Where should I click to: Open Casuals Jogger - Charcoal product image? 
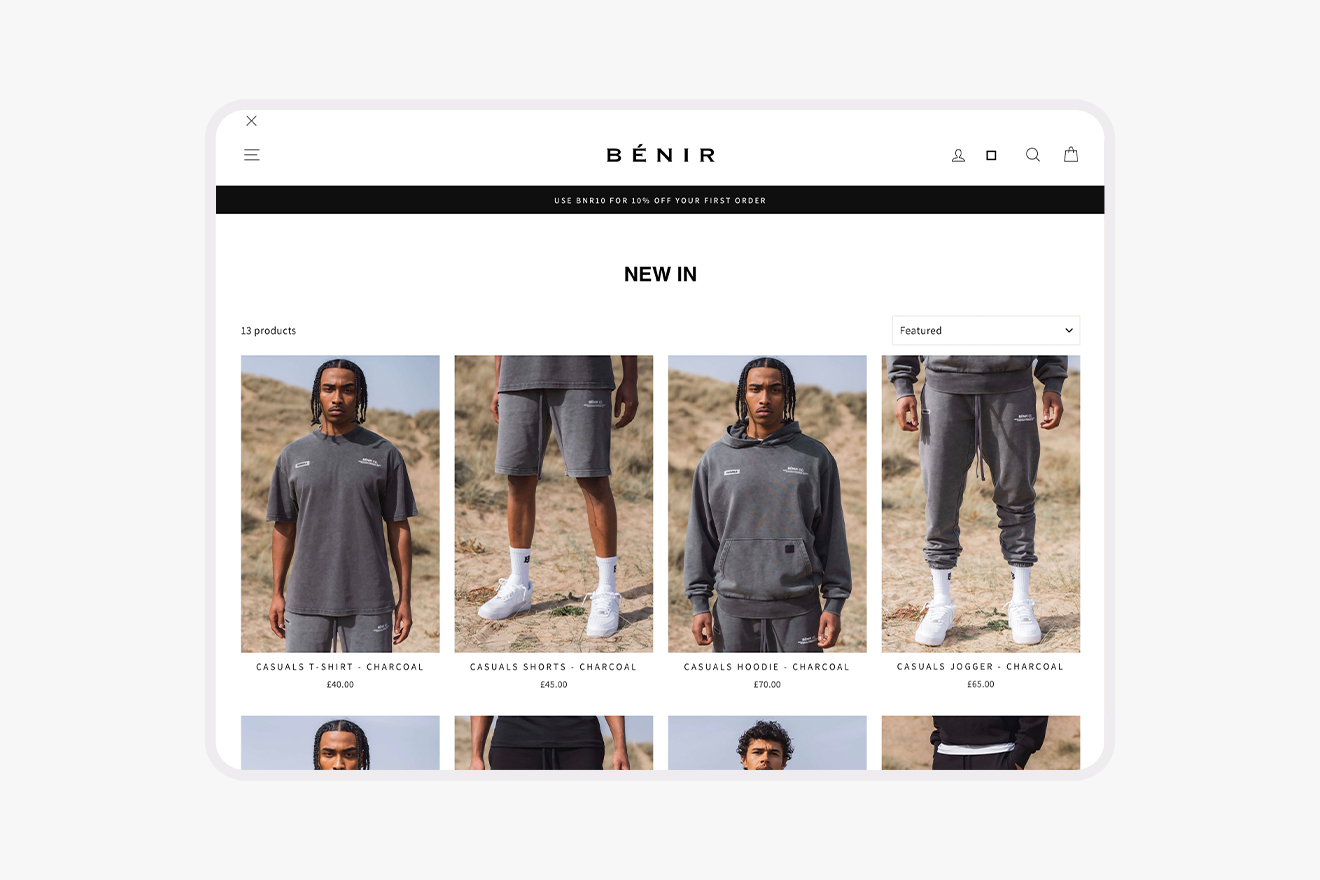981,504
